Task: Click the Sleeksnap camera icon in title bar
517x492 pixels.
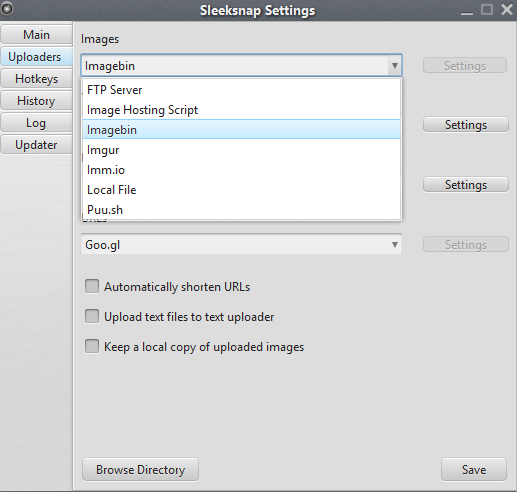Action: tap(7, 9)
